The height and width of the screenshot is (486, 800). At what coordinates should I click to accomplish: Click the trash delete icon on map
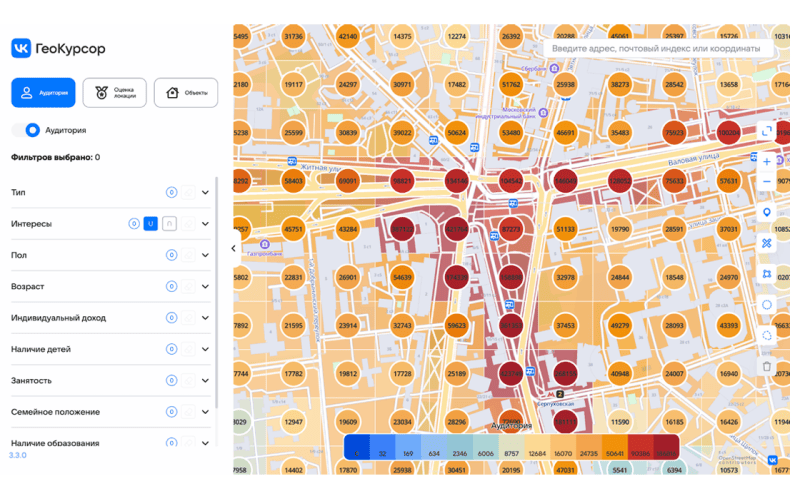767,366
